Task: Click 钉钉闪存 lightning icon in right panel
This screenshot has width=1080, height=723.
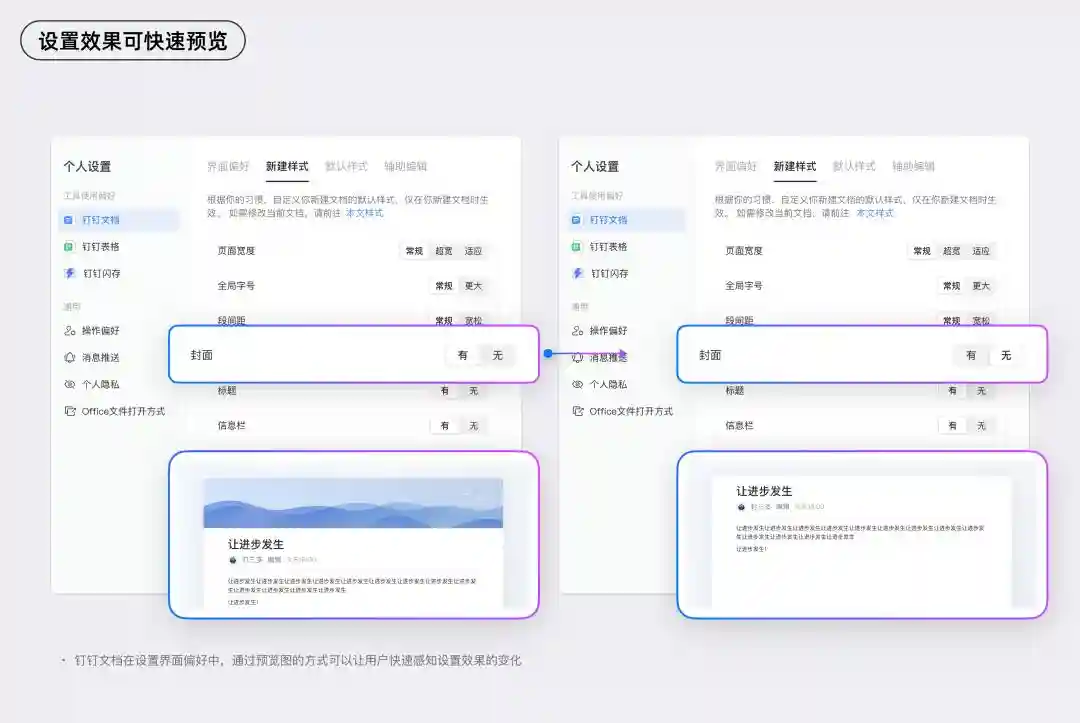Action: tap(578, 273)
